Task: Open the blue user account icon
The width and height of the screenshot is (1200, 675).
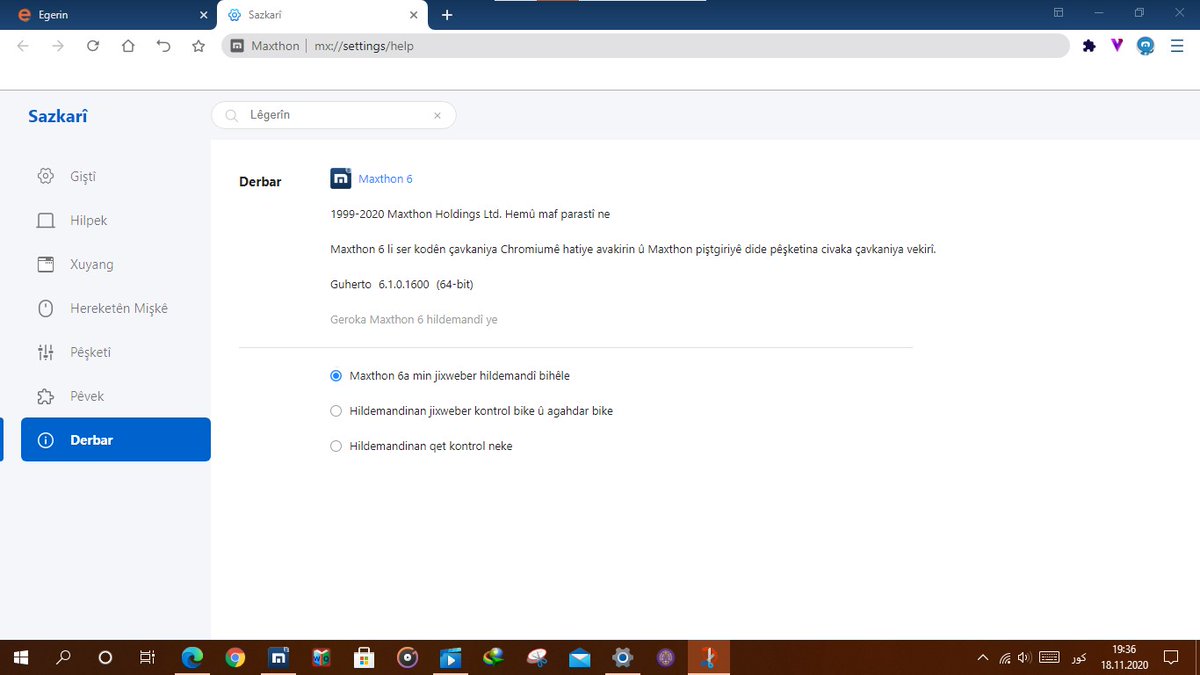Action: coord(1146,46)
